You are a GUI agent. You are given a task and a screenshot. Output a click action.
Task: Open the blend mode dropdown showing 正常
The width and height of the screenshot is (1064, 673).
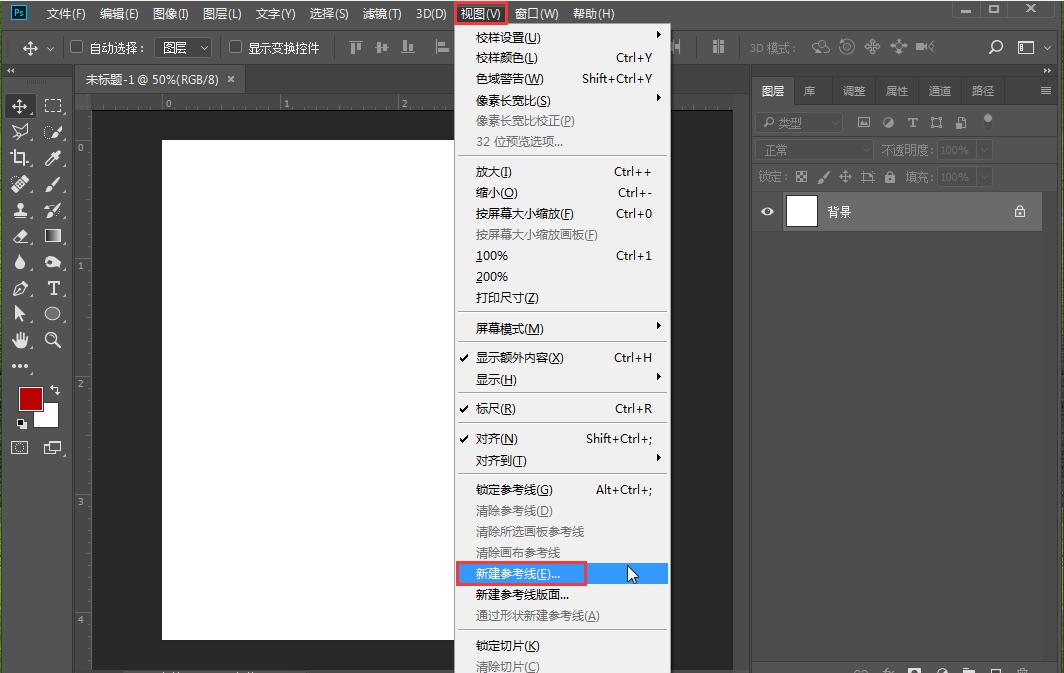pos(812,149)
